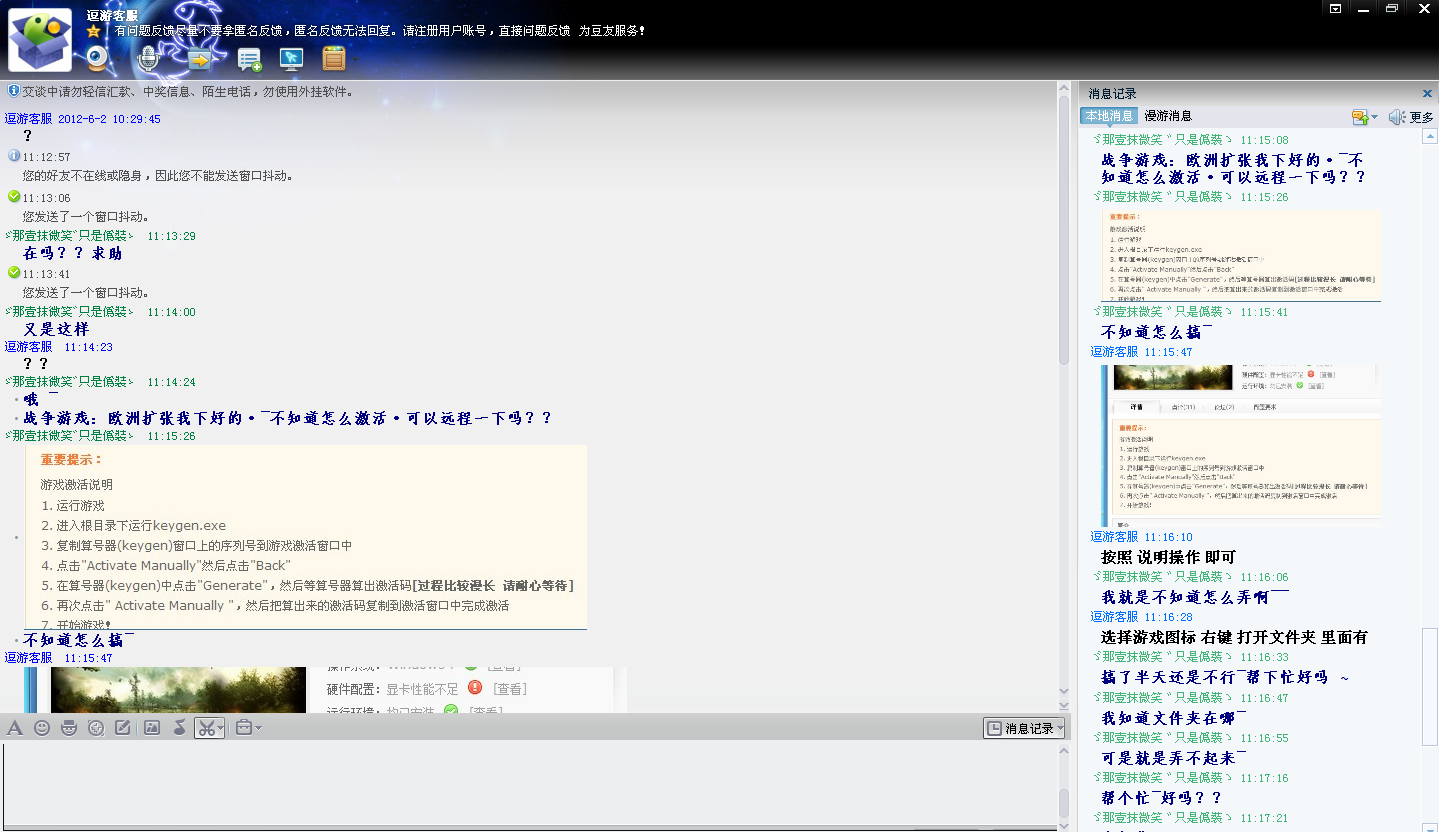Image resolution: width=1439 pixels, height=832 pixels.
Task: Click the star level icon under contact name
Action: click(x=93, y=31)
